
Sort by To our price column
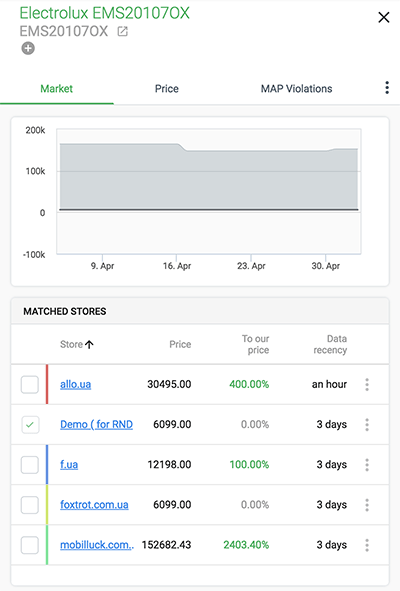tap(256, 344)
